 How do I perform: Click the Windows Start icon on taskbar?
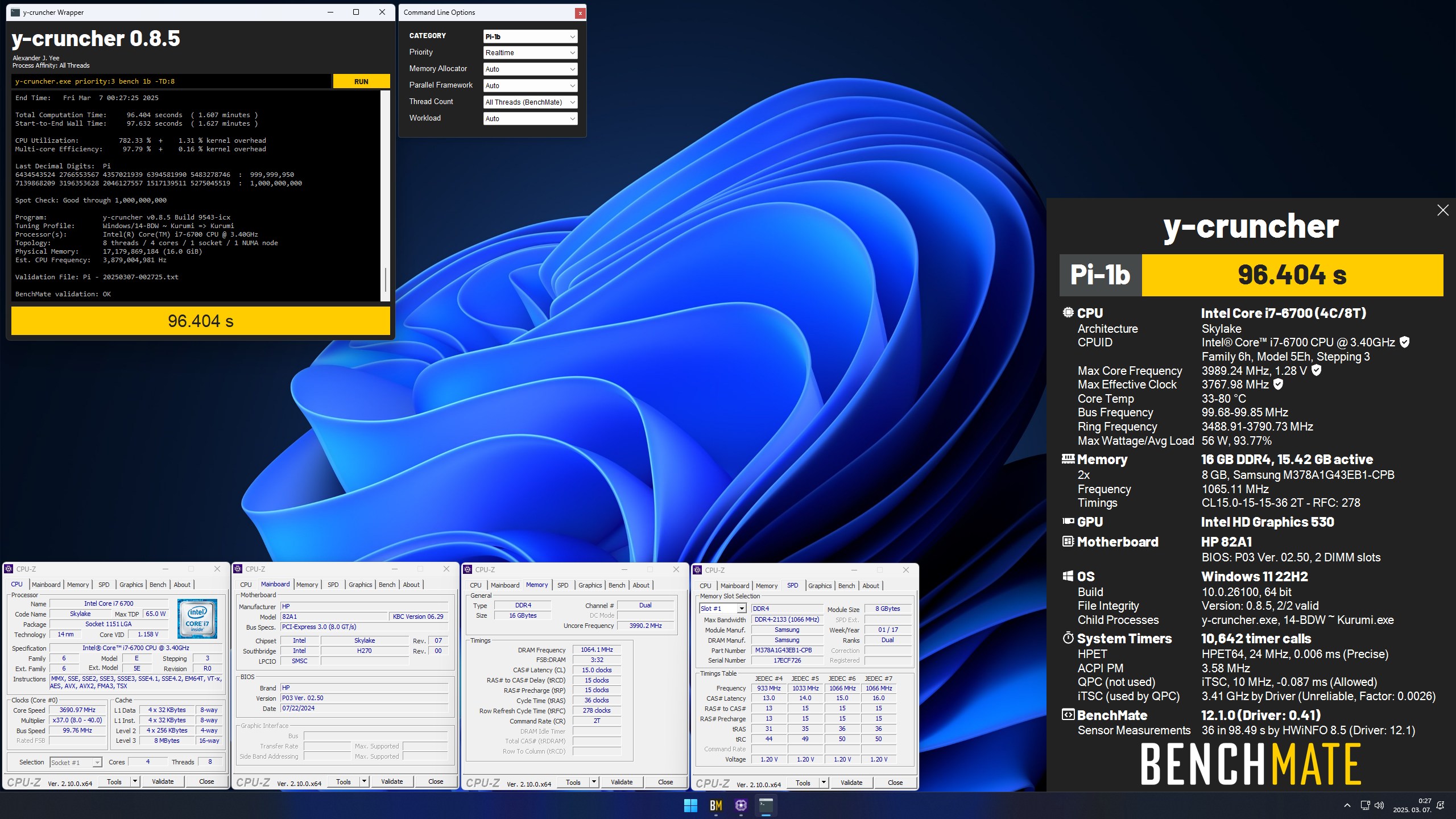690,805
